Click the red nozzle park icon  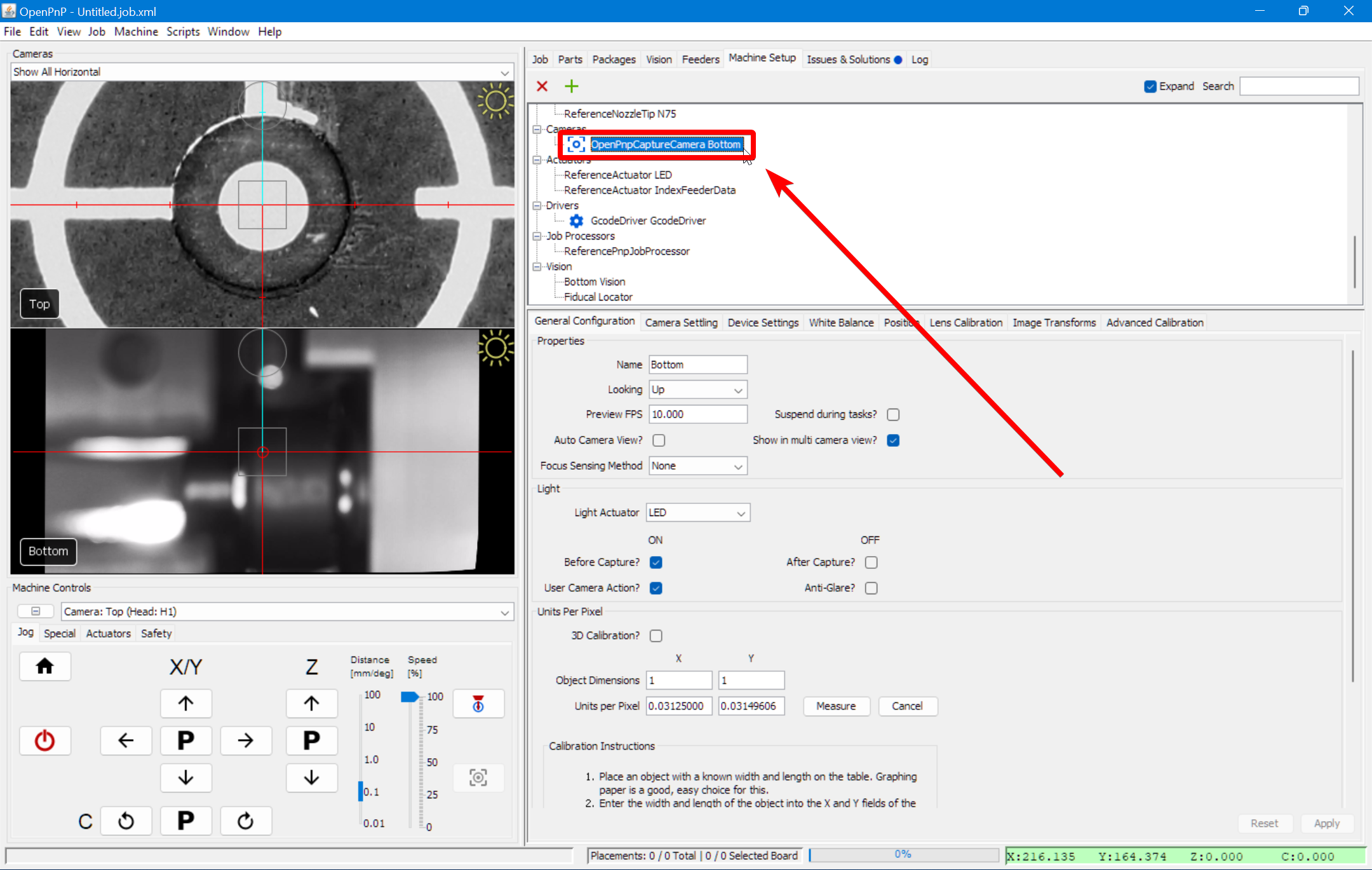pos(478,703)
